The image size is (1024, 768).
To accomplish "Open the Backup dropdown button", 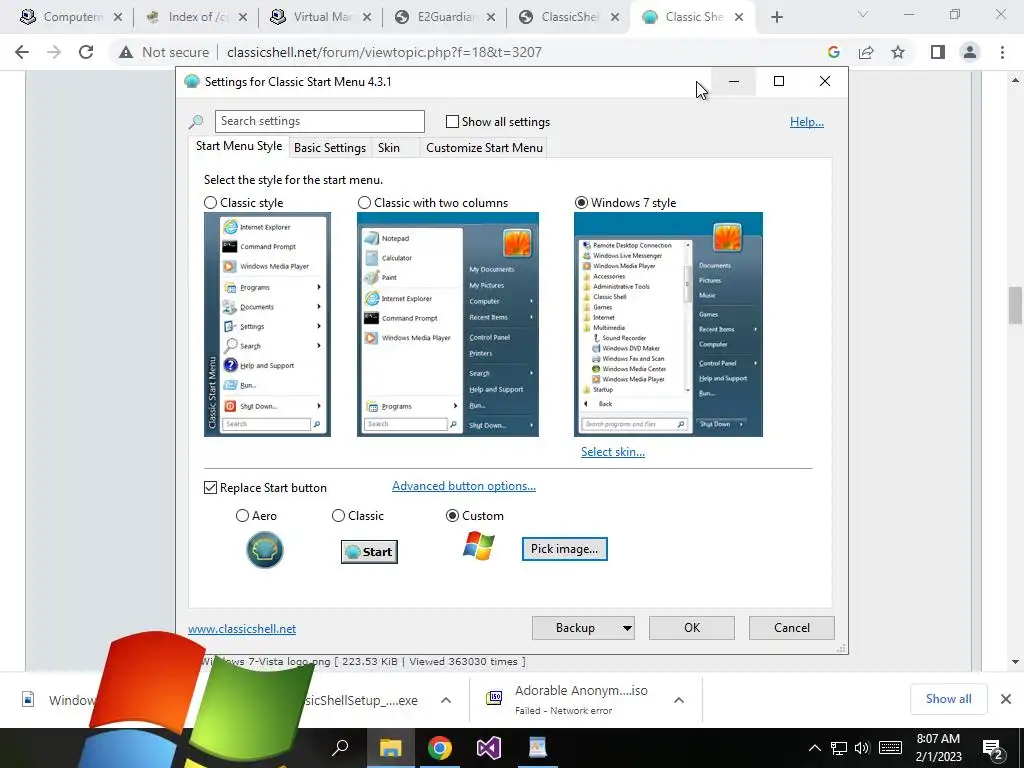I will click(x=583, y=628).
